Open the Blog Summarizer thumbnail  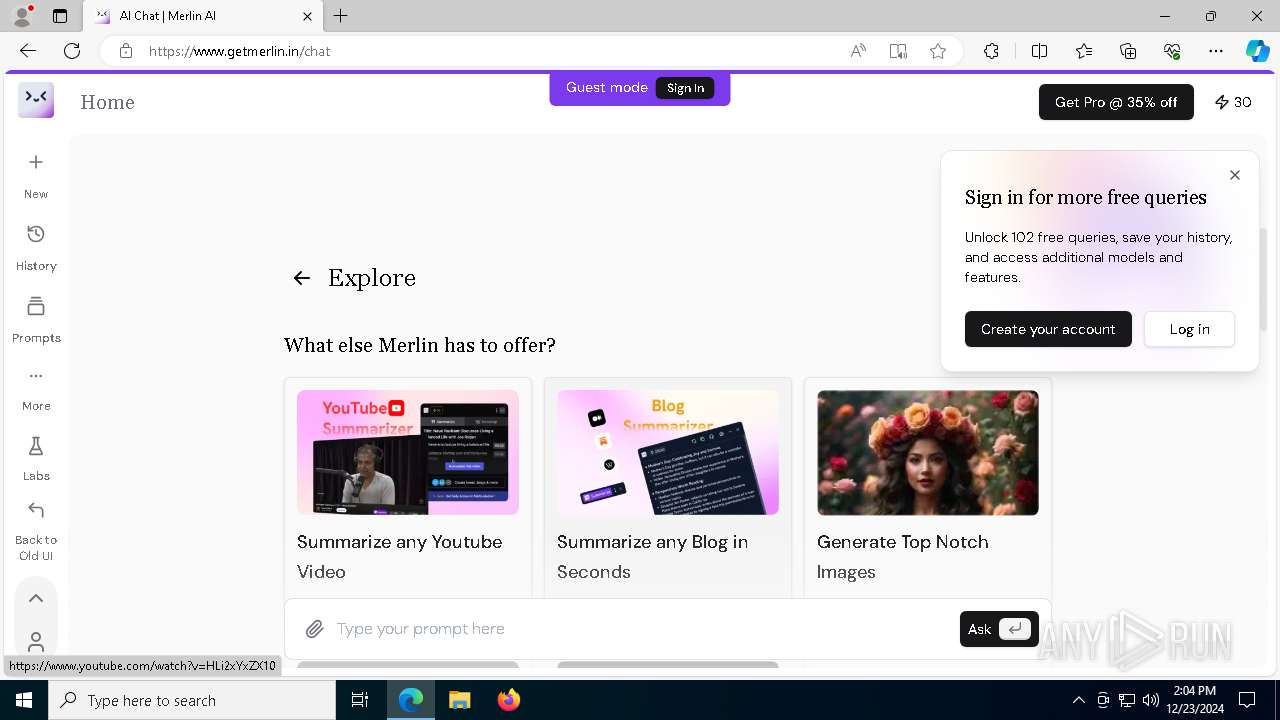[668, 452]
